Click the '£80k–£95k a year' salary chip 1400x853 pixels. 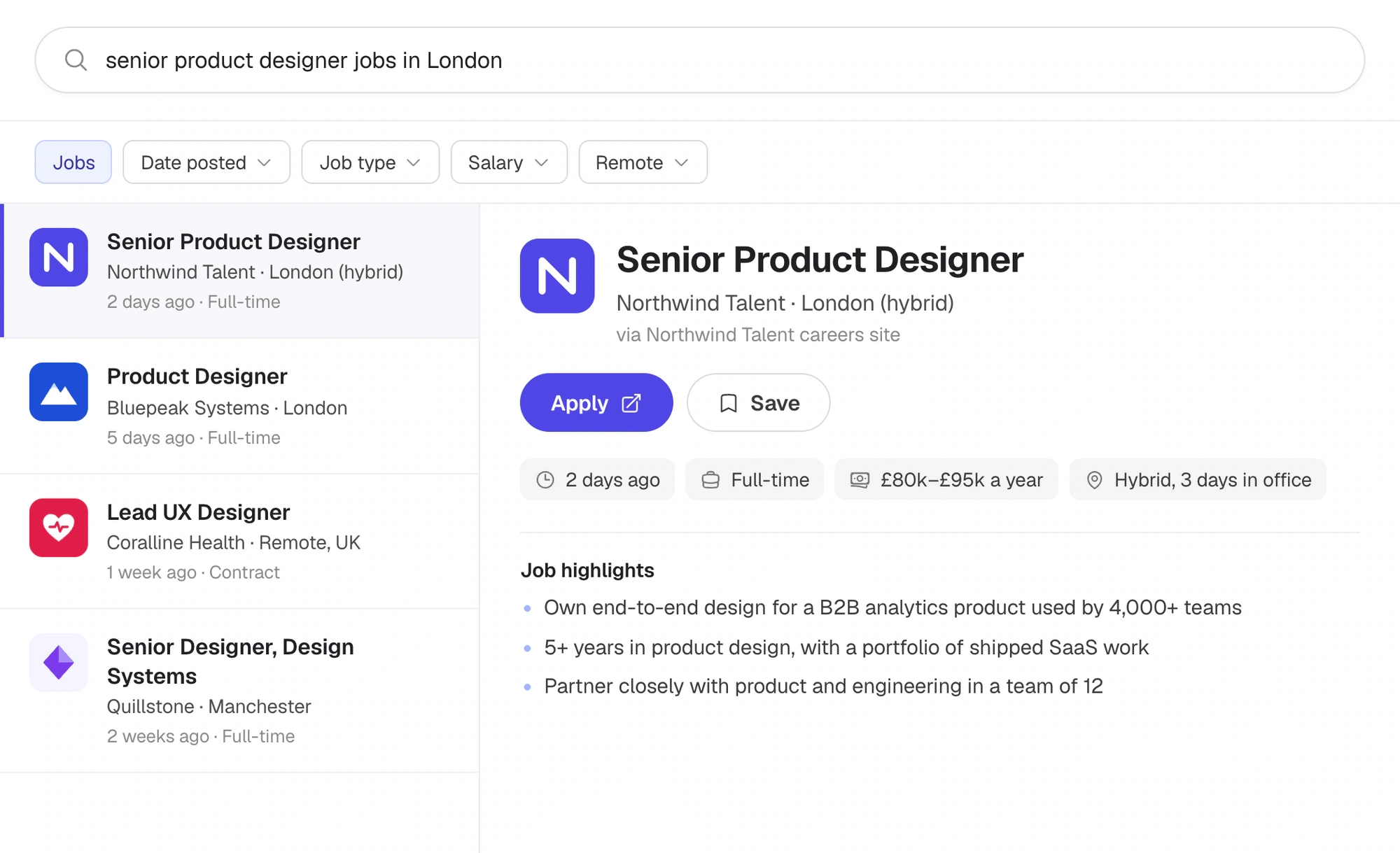click(x=946, y=479)
